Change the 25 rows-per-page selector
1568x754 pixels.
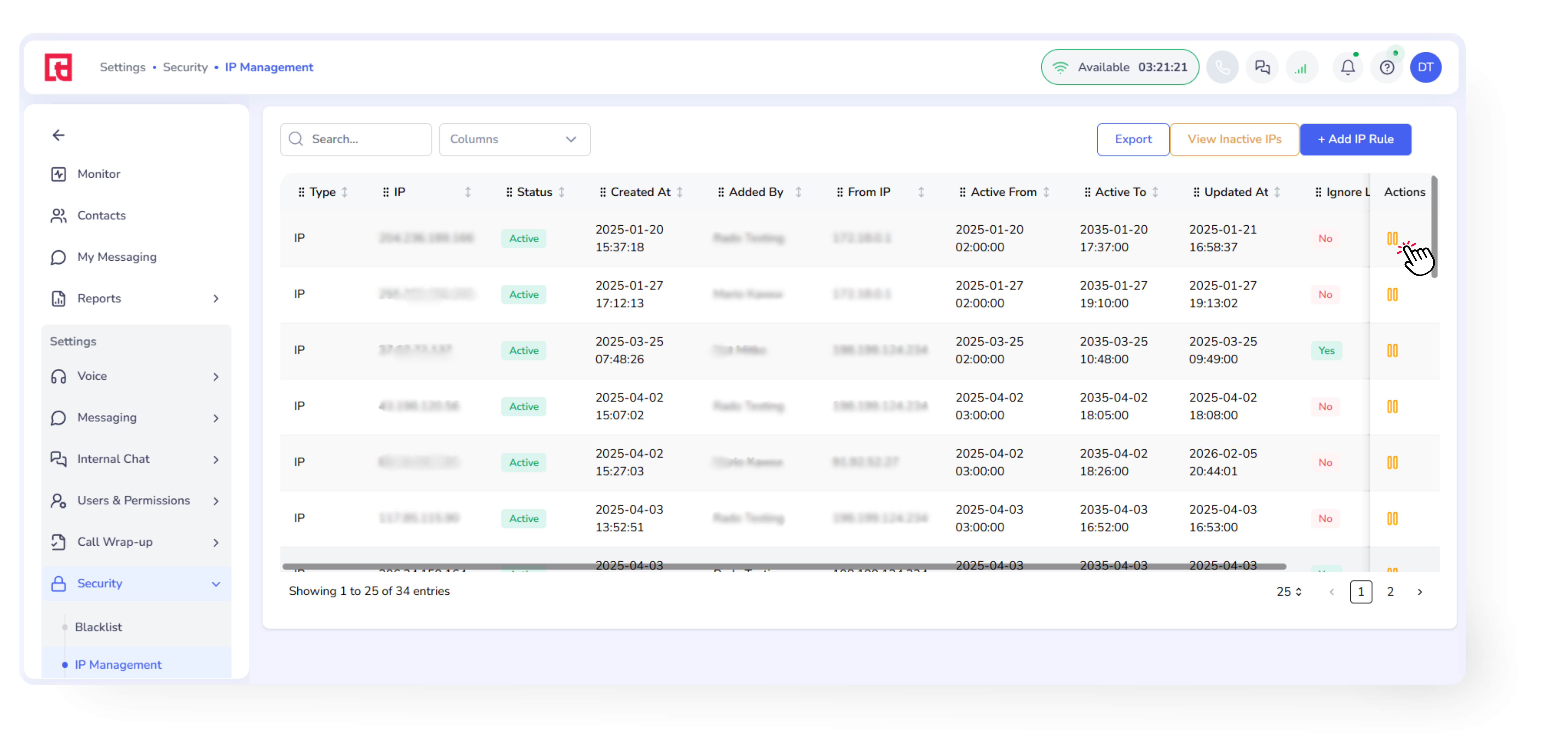coord(1289,592)
